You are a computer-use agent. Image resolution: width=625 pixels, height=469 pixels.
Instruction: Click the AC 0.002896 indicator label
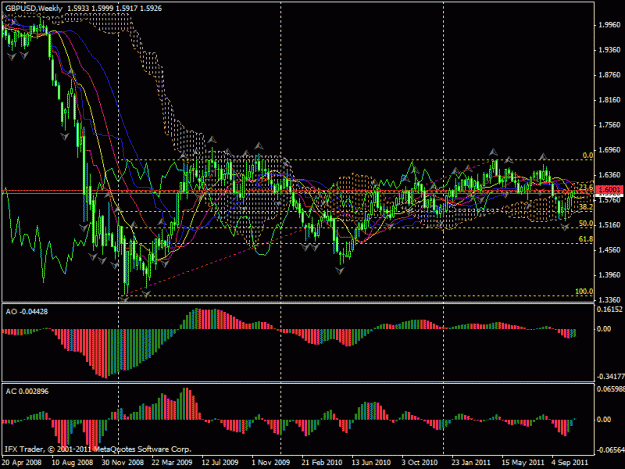(x=27, y=391)
